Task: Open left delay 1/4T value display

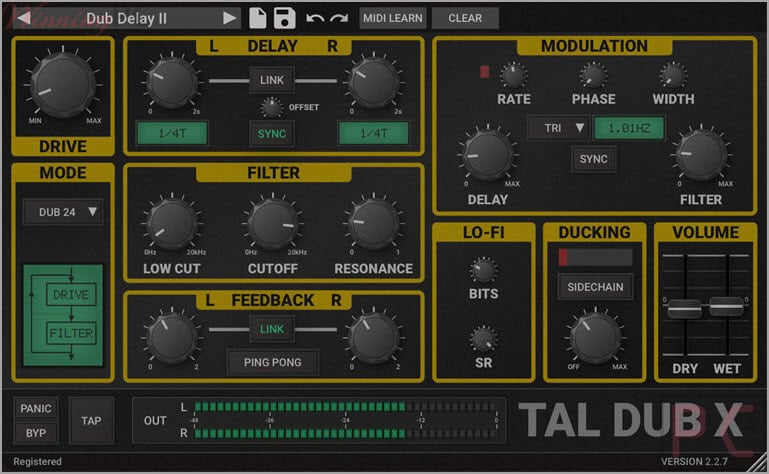Action: (172, 133)
